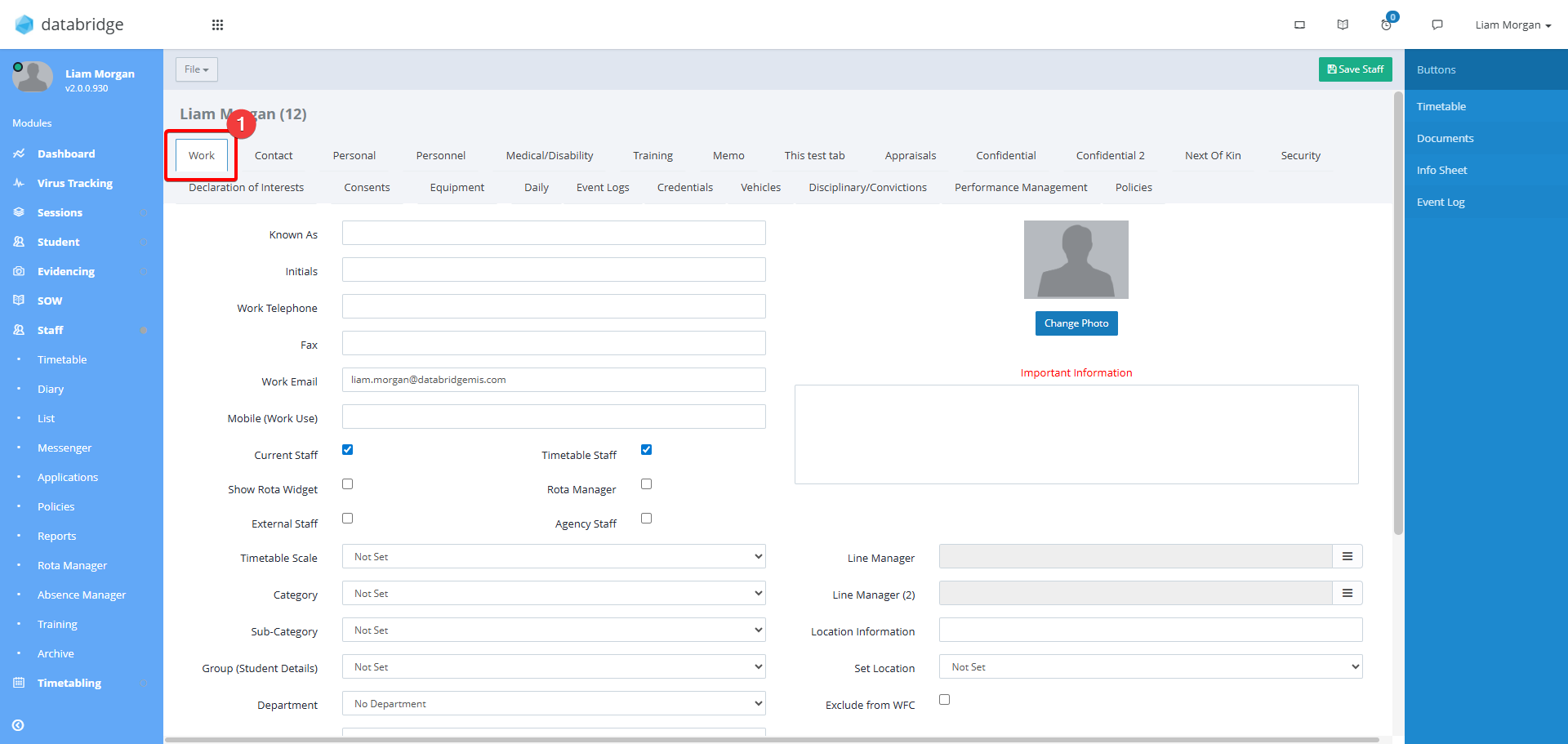Open the Line Manager (2) picker list icon
1568x744 pixels.
coord(1347,593)
